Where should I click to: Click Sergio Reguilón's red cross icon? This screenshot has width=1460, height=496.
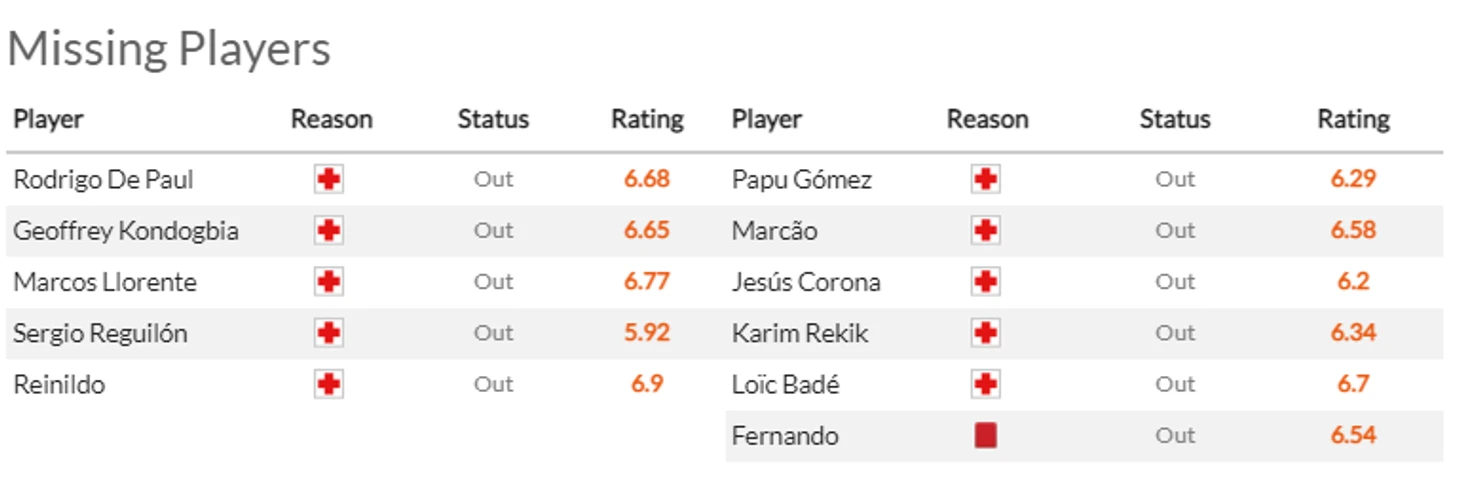pos(329,333)
